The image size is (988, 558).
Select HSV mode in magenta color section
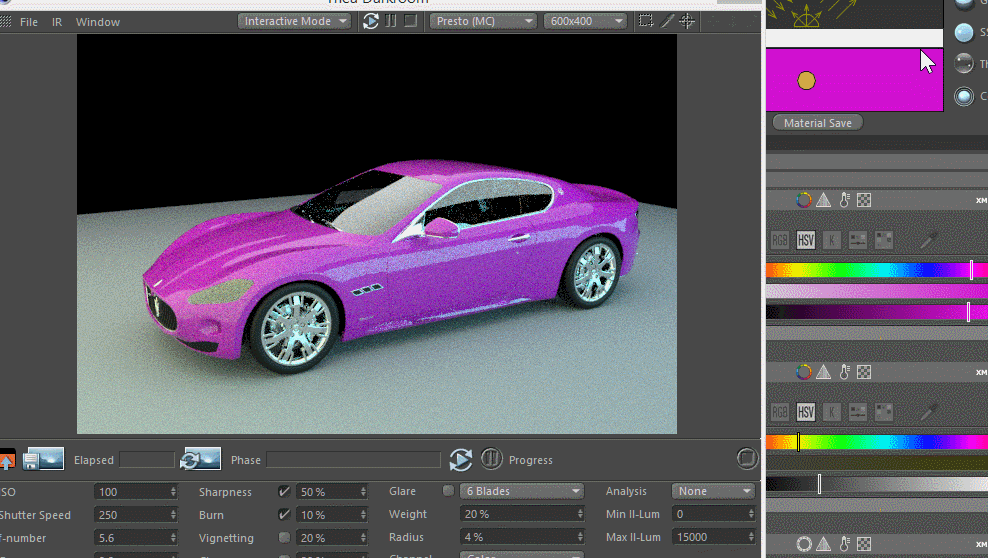coord(805,240)
